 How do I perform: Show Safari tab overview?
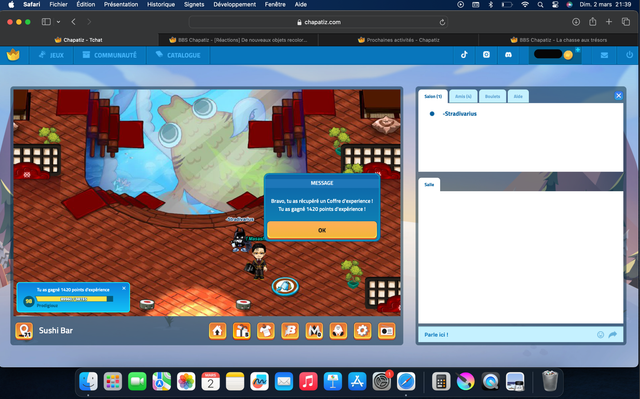coord(626,22)
